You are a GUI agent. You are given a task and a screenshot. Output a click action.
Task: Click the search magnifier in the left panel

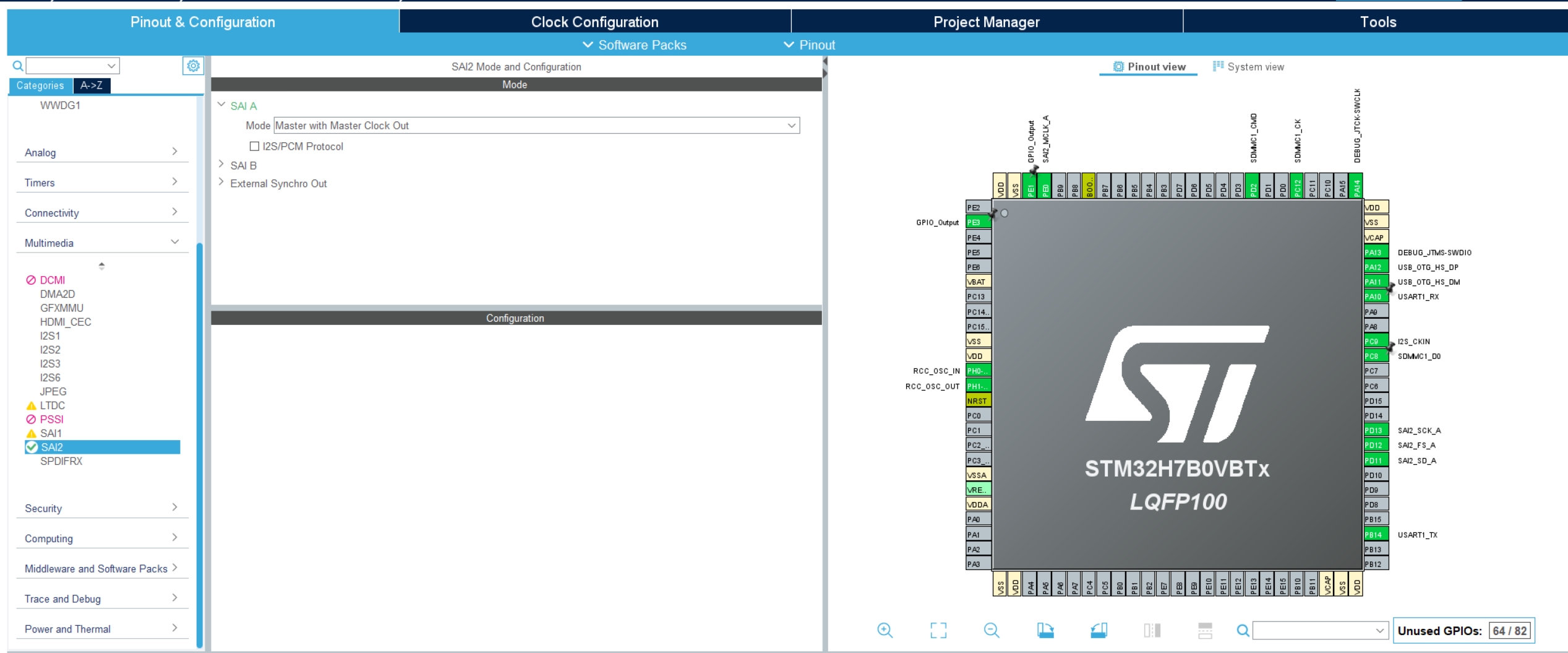tap(17, 65)
